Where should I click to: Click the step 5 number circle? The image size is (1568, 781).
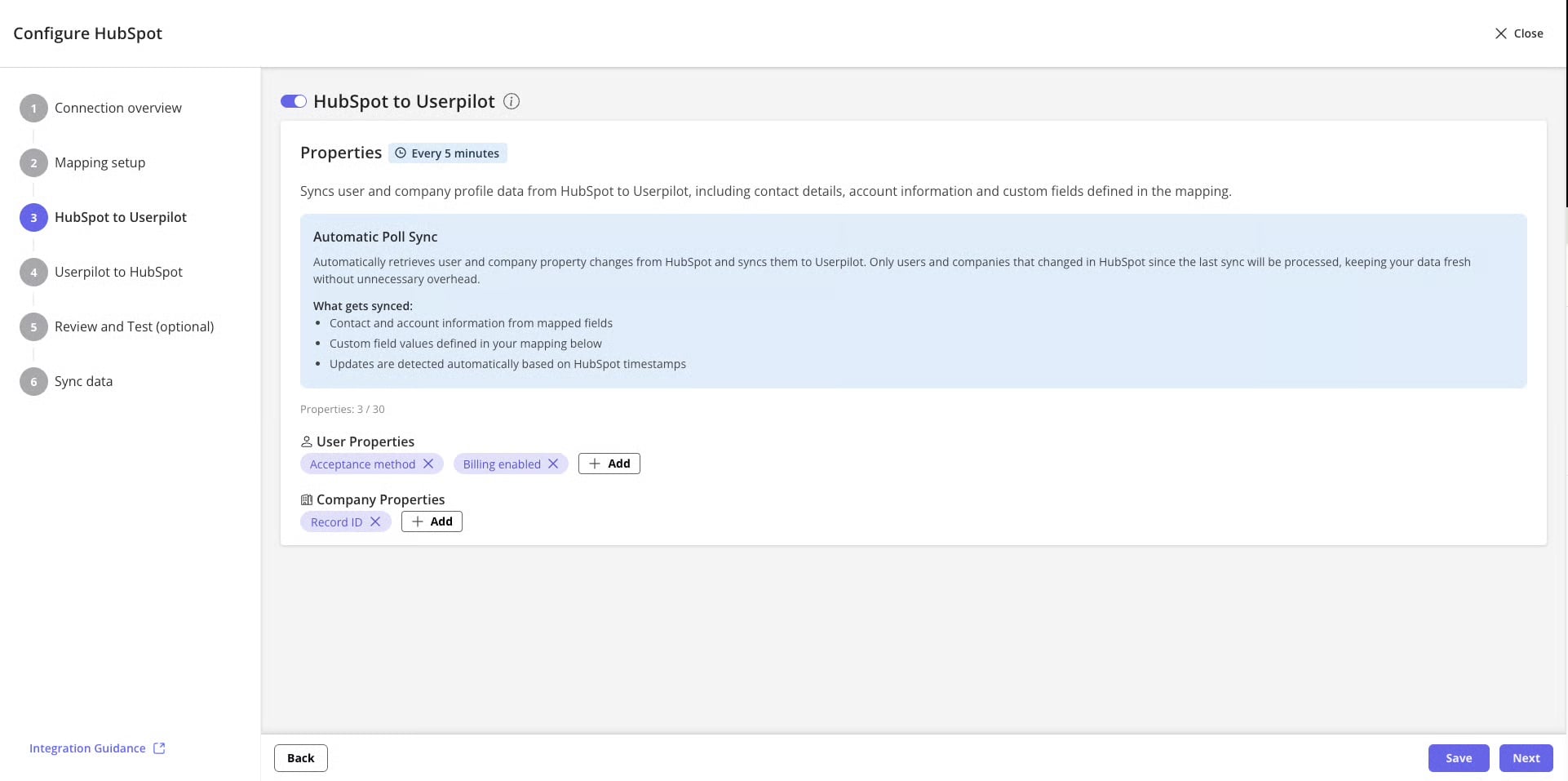click(33, 326)
